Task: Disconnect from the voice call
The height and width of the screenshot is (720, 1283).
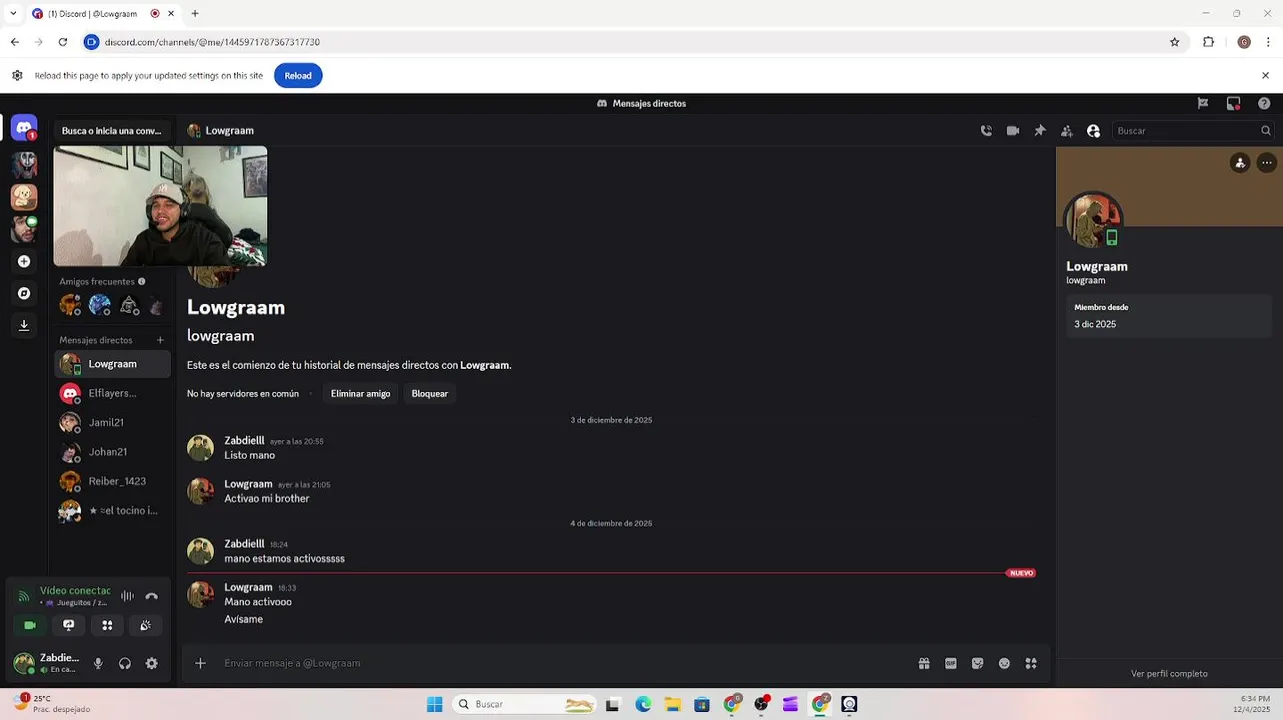Action: point(152,596)
